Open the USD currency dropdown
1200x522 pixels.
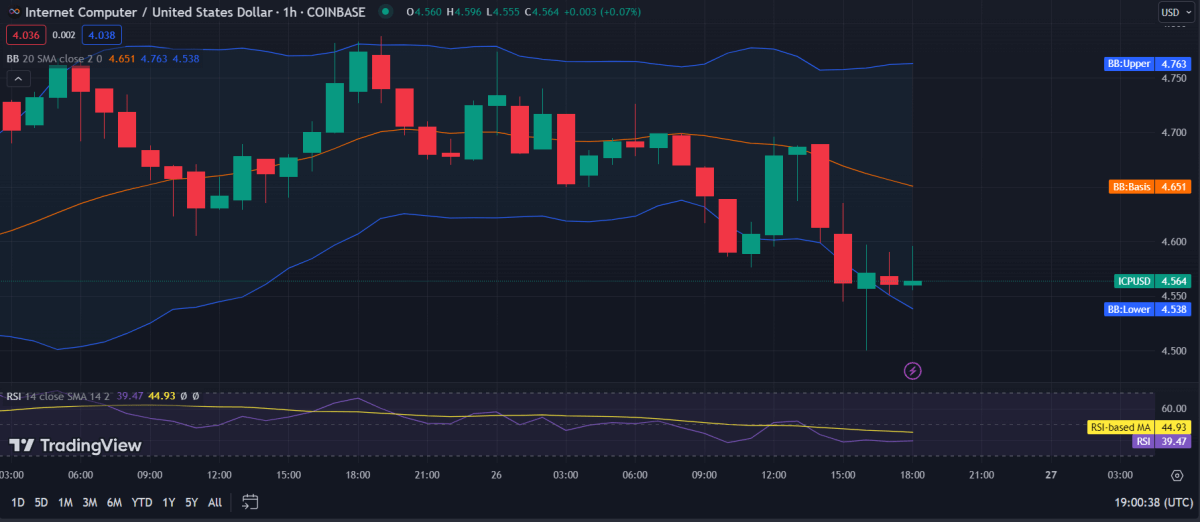coord(1175,13)
